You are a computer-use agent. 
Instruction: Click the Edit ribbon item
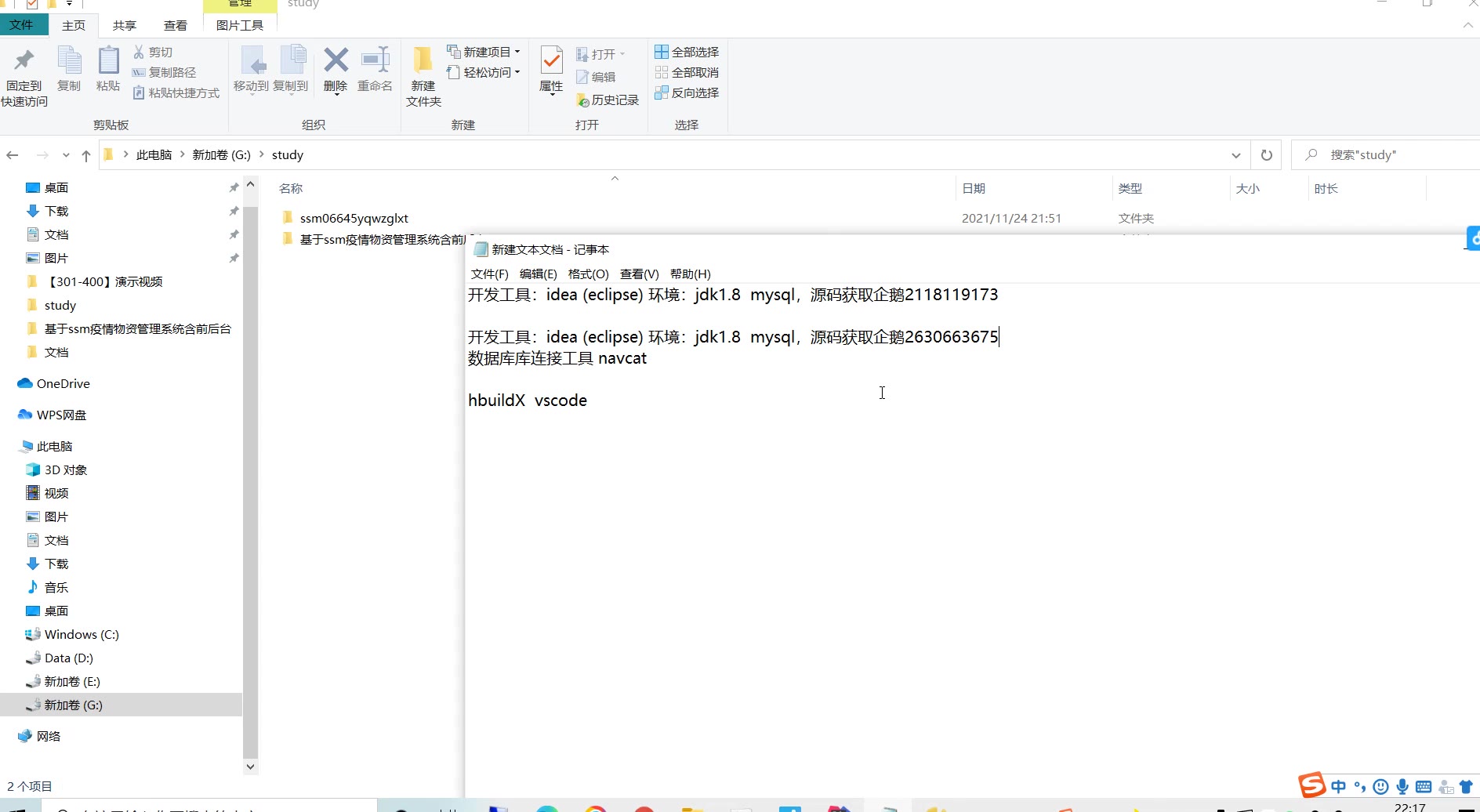coord(596,77)
